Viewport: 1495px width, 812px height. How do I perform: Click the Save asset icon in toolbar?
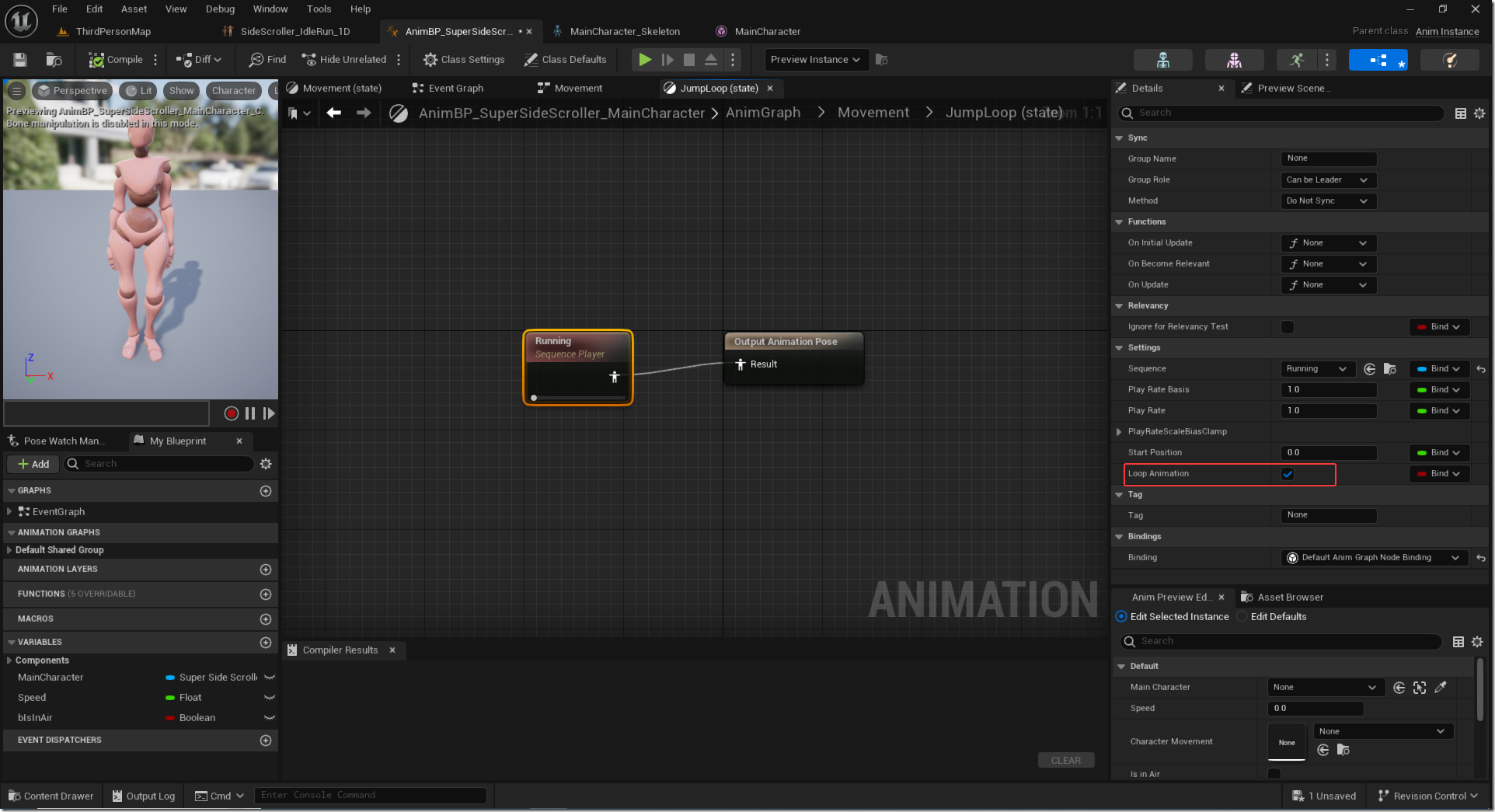click(x=20, y=60)
